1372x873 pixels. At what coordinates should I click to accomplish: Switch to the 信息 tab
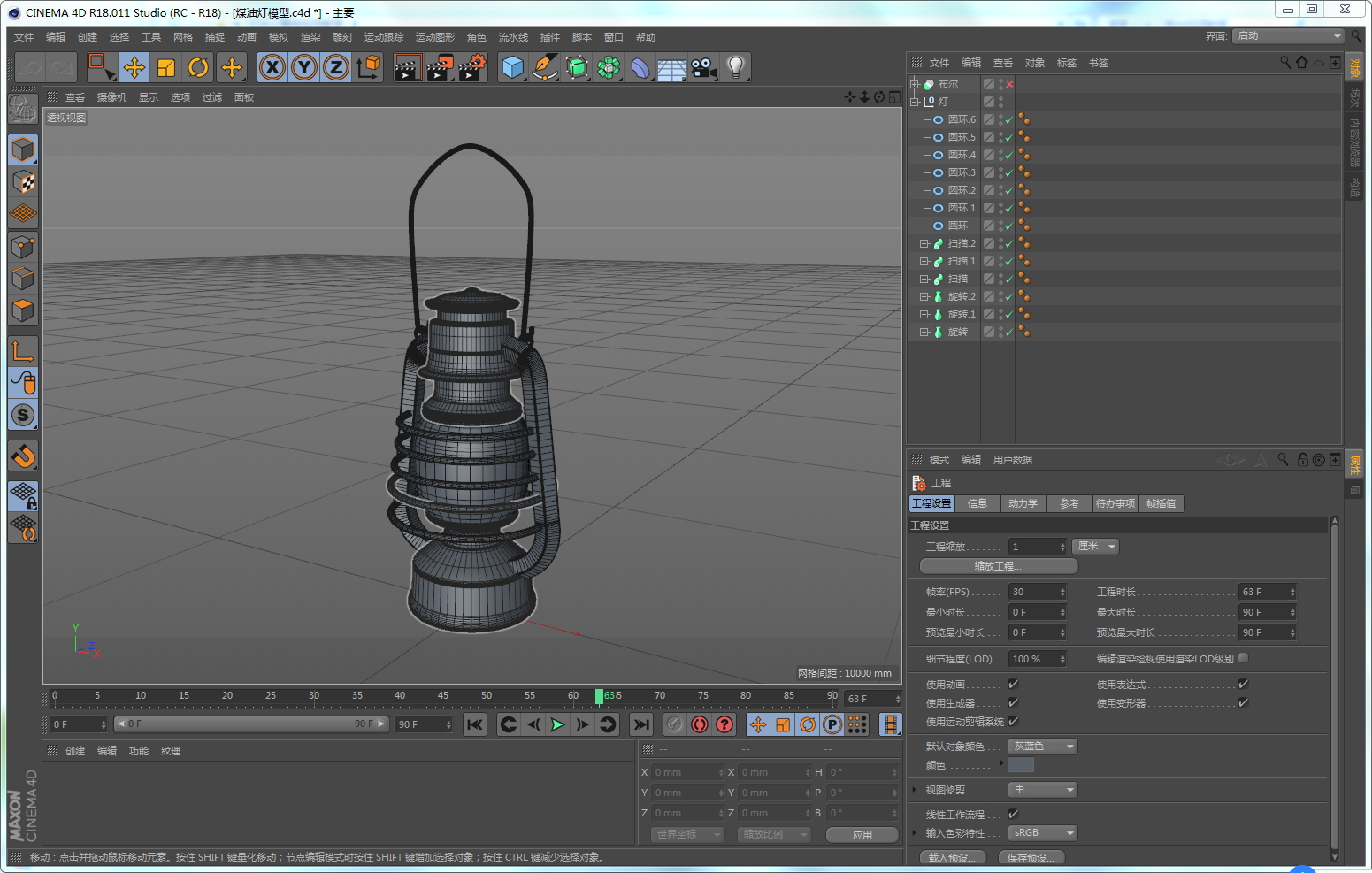click(x=977, y=503)
